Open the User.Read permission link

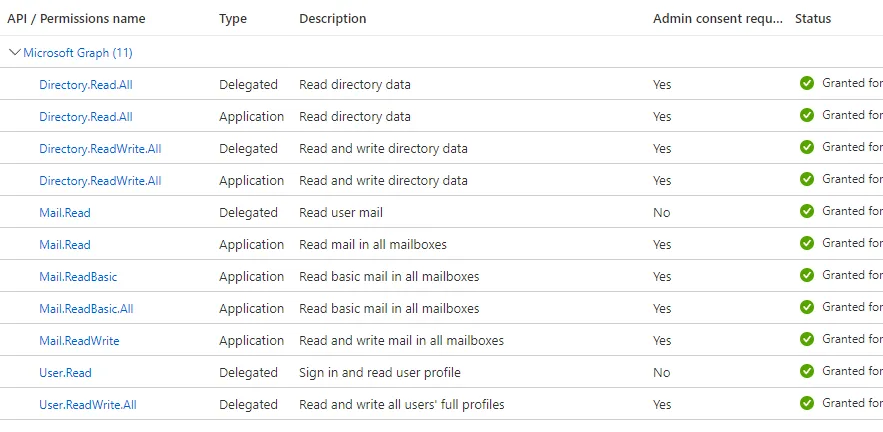65,372
